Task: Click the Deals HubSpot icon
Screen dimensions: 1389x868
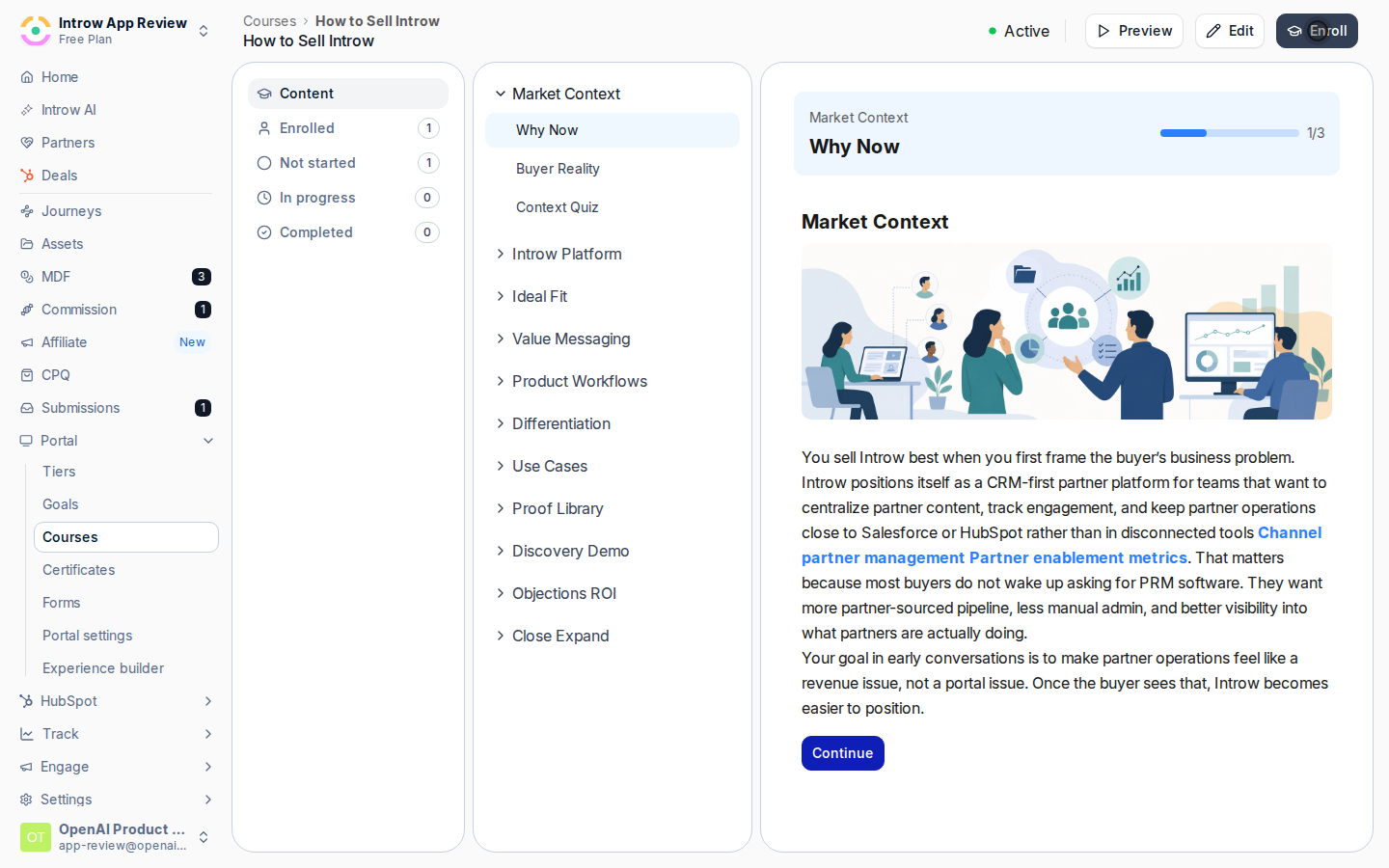Action: click(x=27, y=176)
